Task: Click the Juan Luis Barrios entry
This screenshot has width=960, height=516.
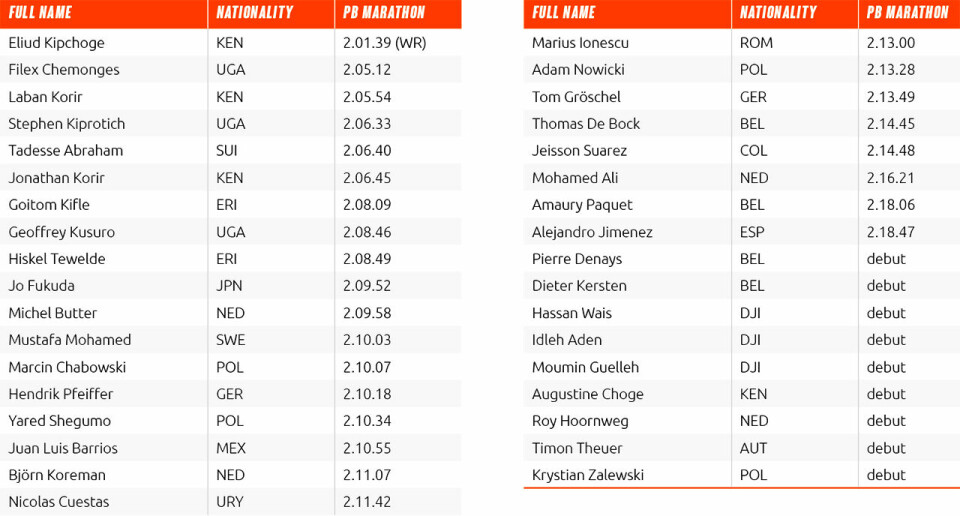Action: [x=63, y=448]
